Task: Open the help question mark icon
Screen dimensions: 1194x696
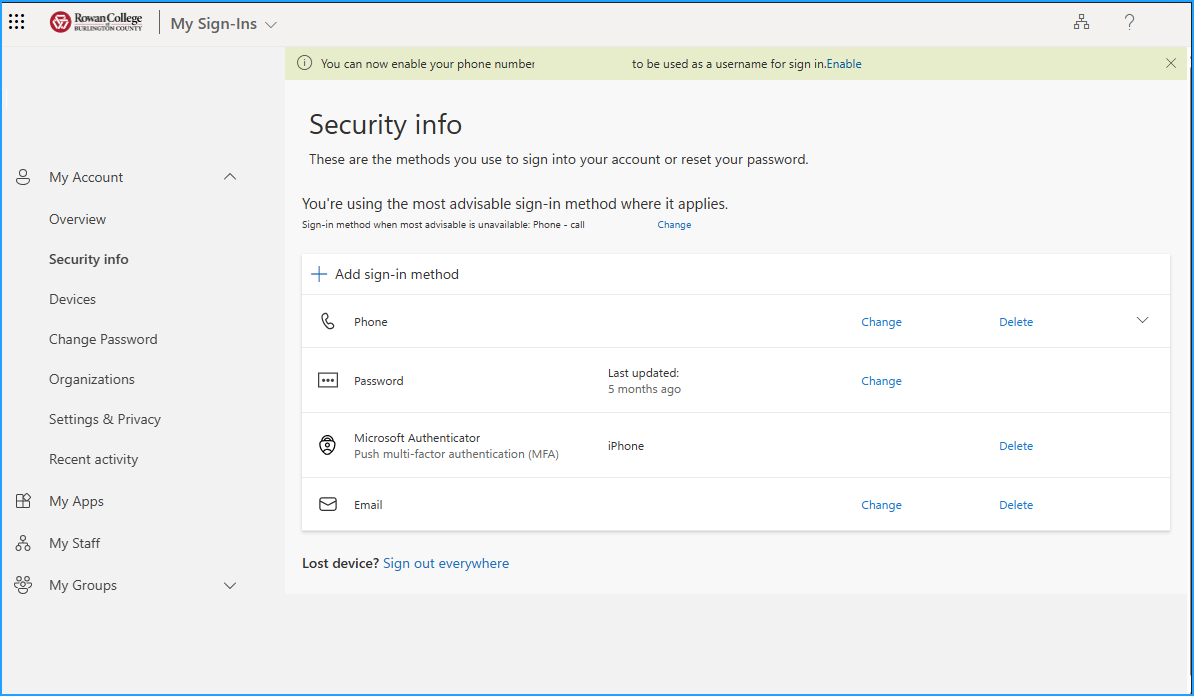Action: (x=1129, y=21)
